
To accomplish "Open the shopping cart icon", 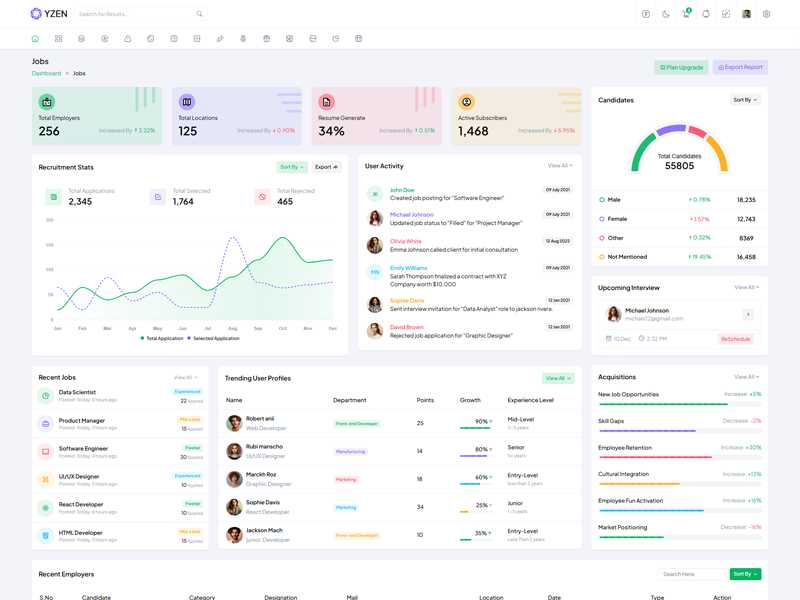I will click(x=686, y=14).
